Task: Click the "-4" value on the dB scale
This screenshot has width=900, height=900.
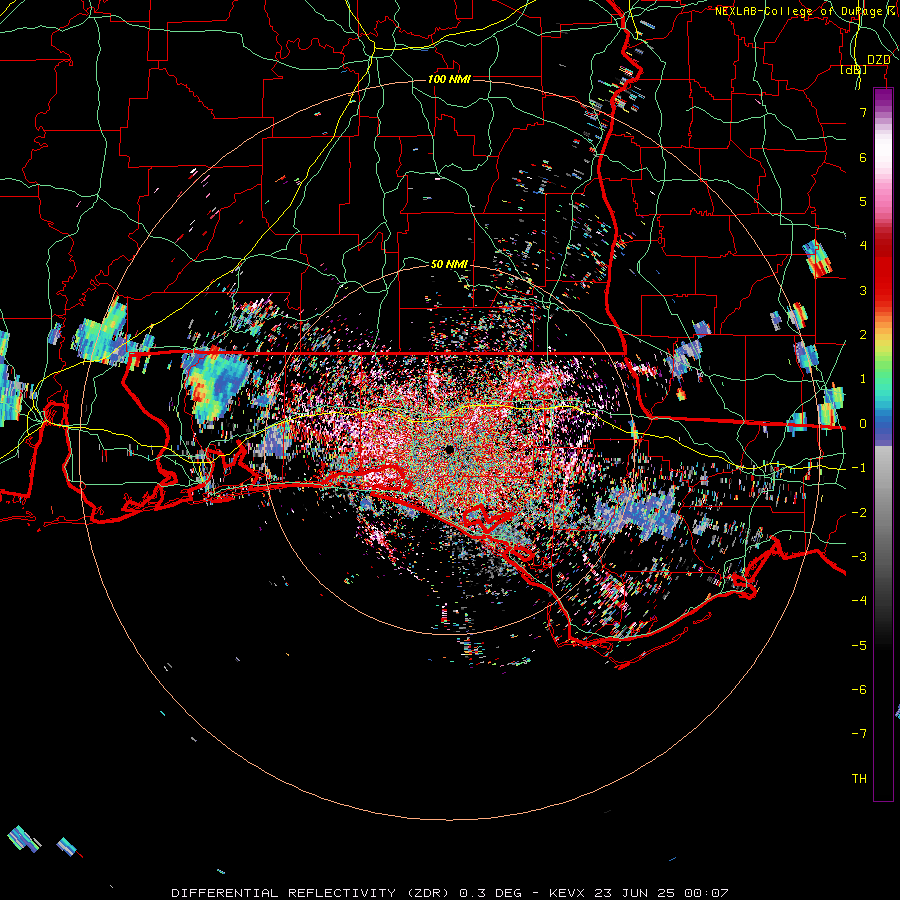Action: tap(859, 600)
